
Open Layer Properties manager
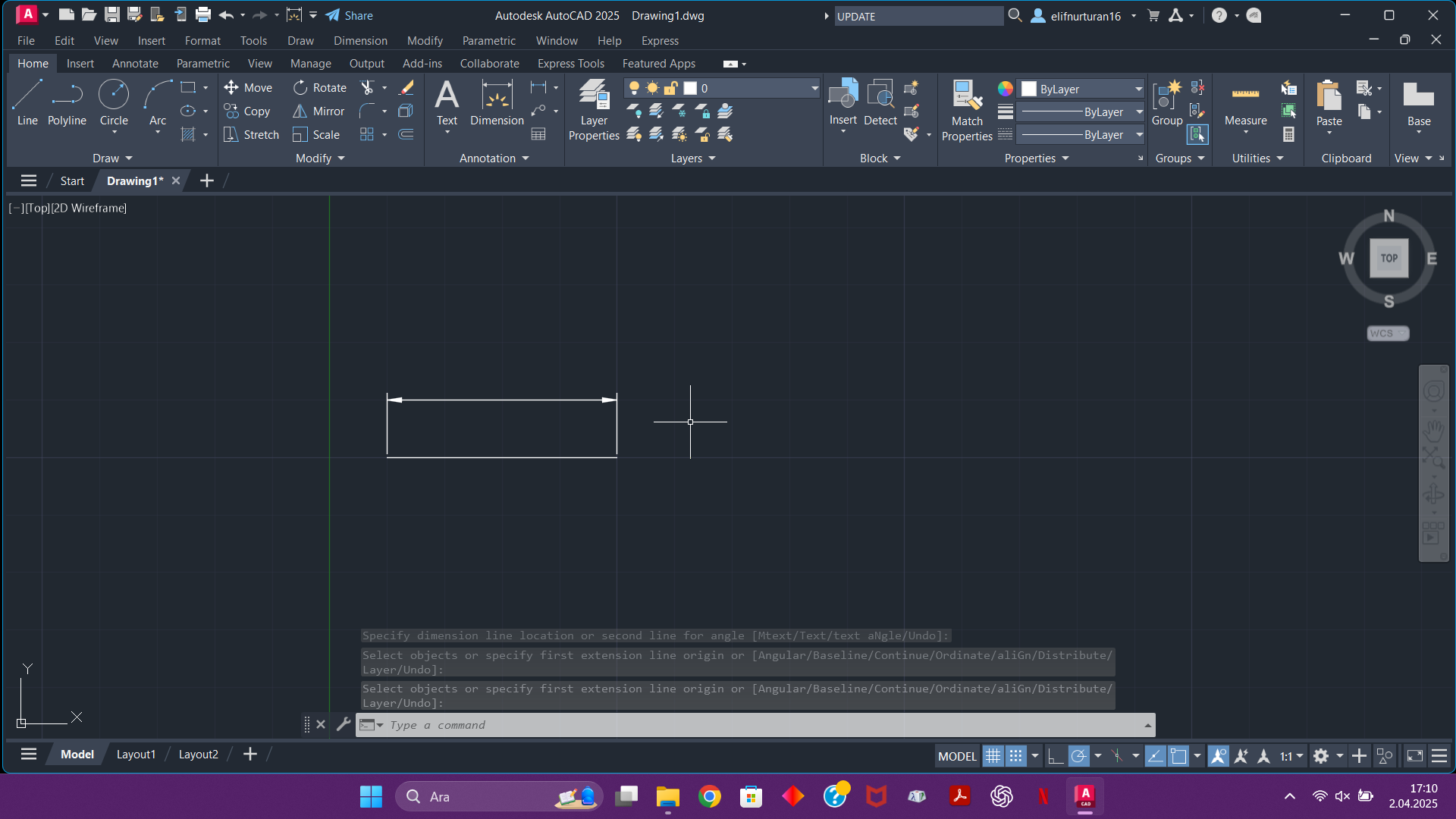coord(594,110)
